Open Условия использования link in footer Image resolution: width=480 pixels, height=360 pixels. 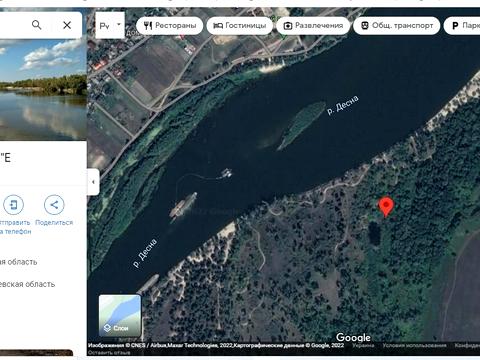click(414, 345)
